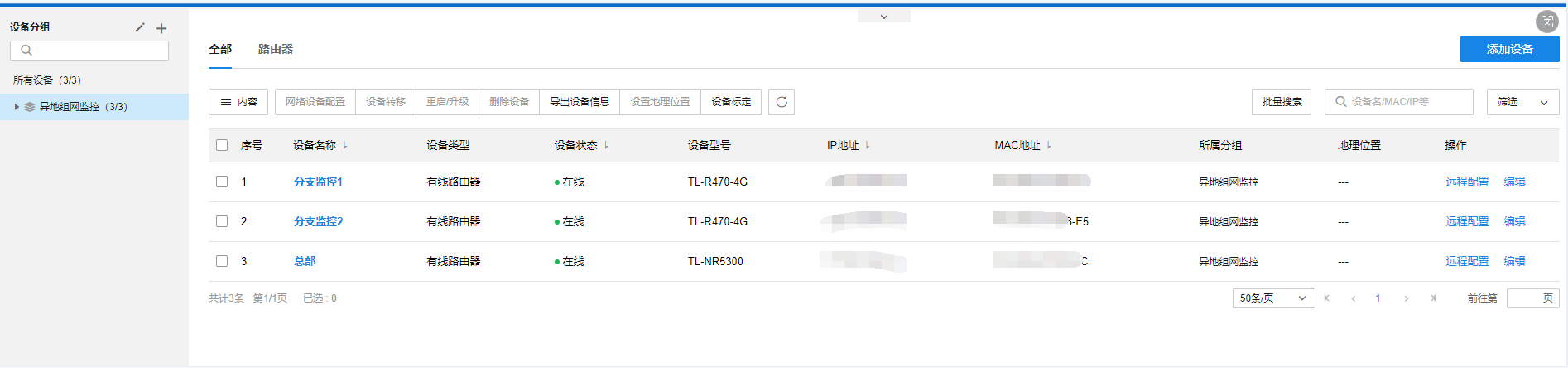1568x368 pixels.
Task: Tick the checkbox for 分支监控1 row
Action: pyautogui.click(x=222, y=182)
